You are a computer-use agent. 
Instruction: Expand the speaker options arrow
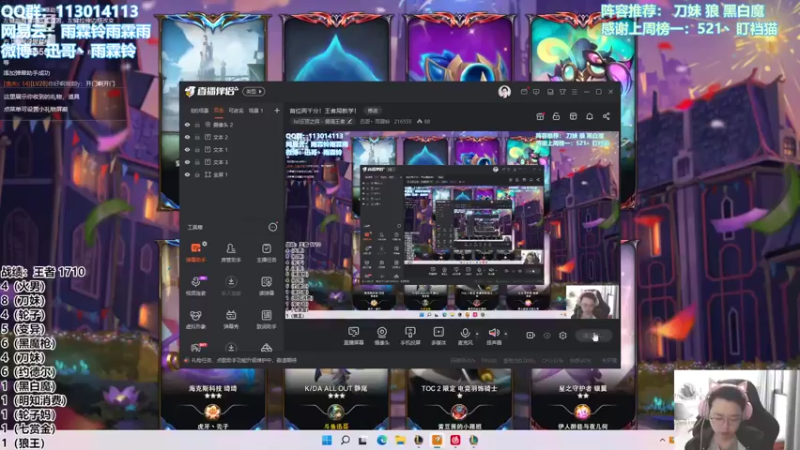point(506,334)
